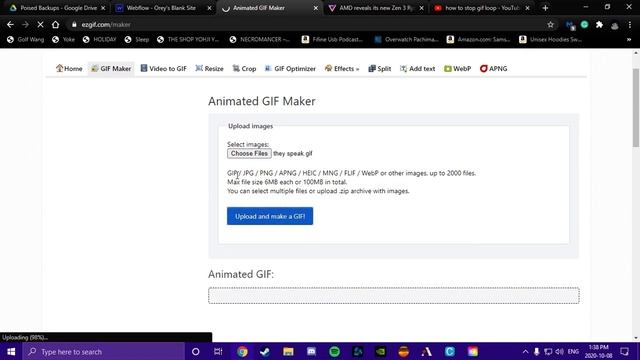Open the Fifine Usb Podcast bookmark
The width and height of the screenshot is (640, 360).
coord(332,40)
